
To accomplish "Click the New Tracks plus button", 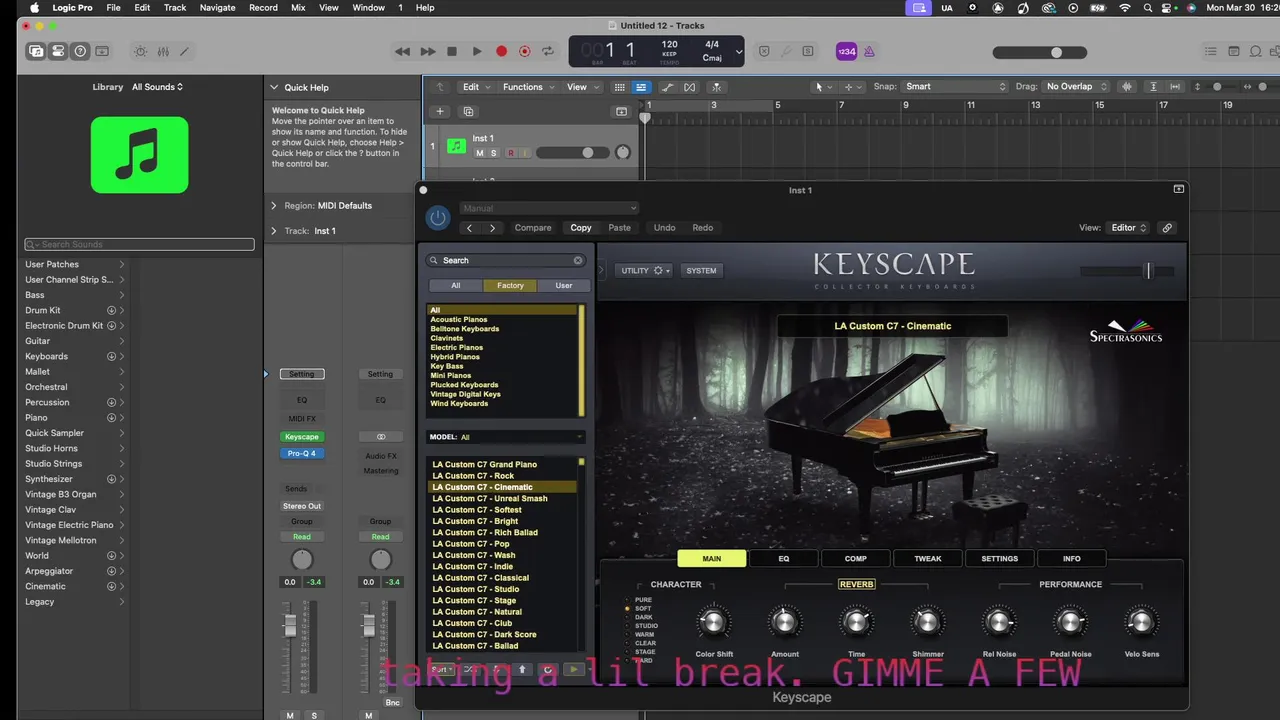I will [440, 111].
